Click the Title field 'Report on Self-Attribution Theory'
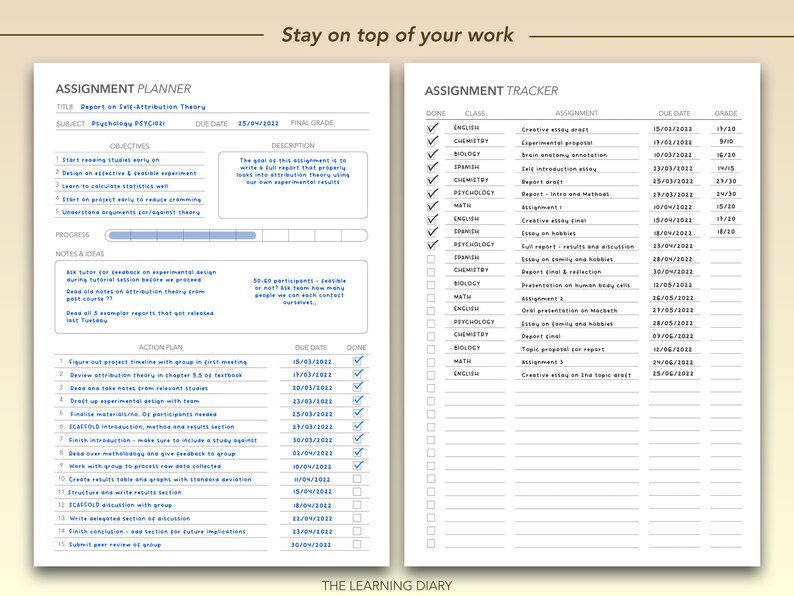This screenshot has width=794, height=596. [x=143, y=107]
